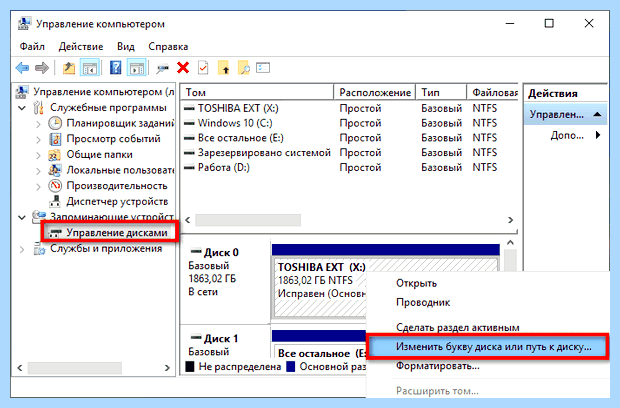This screenshot has width=620, height=408.
Task: Toggle the action pane toolbar icon
Action: click(137, 68)
